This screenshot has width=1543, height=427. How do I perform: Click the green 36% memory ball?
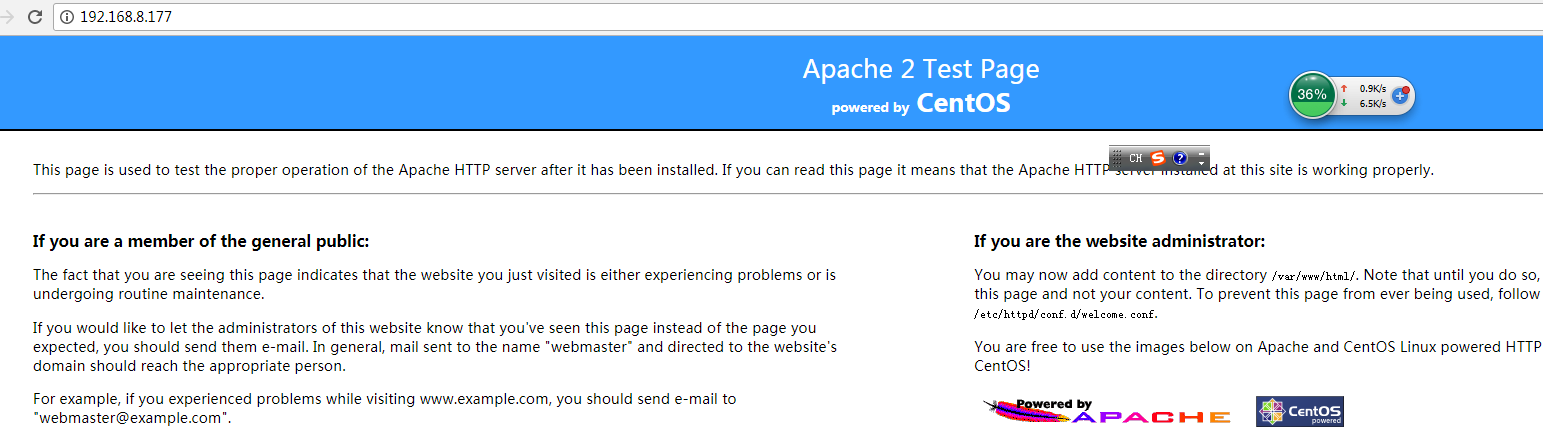[x=1312, y=95]
